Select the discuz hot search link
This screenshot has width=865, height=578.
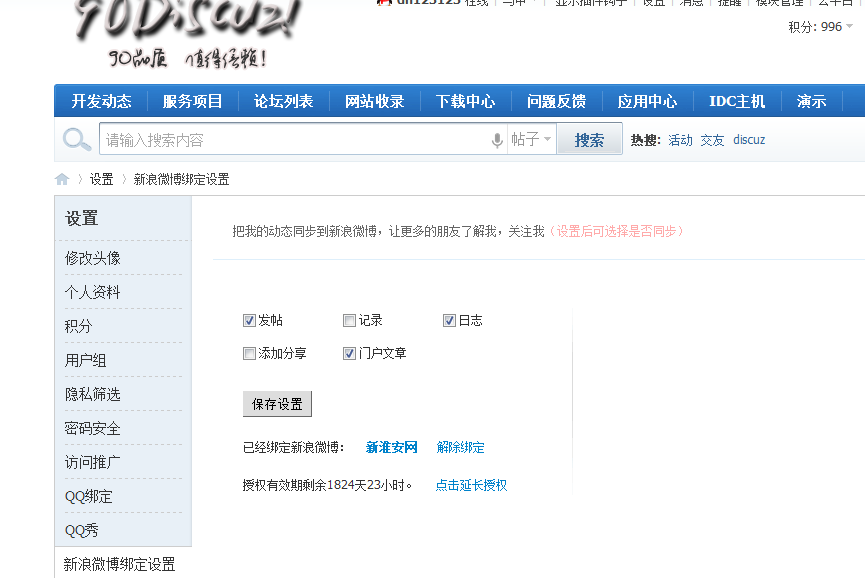[x=749, y=140]
